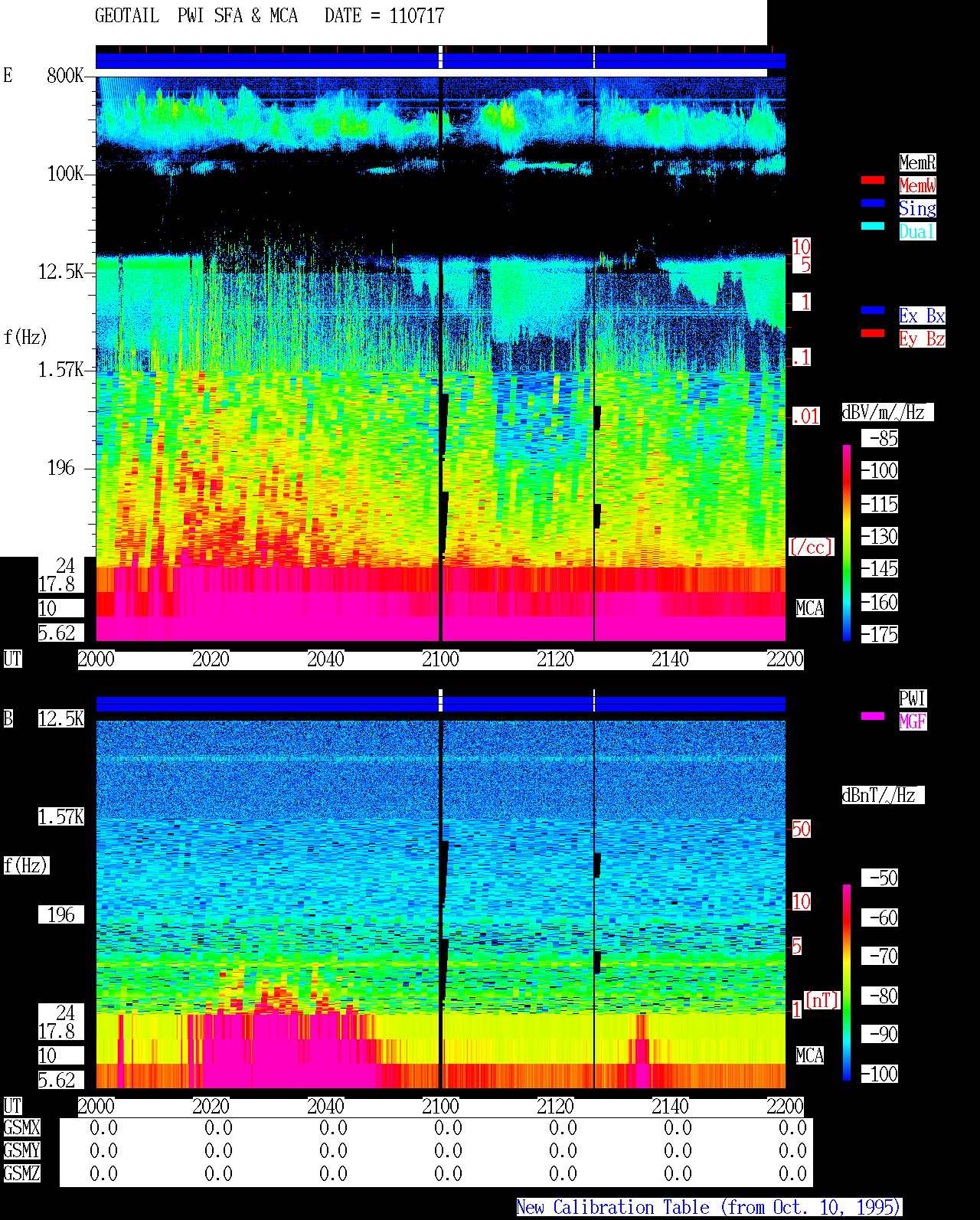Viewport: 980px width, 1220px height.
Task: Select the MemW legend label
Action: pos(917,185)
